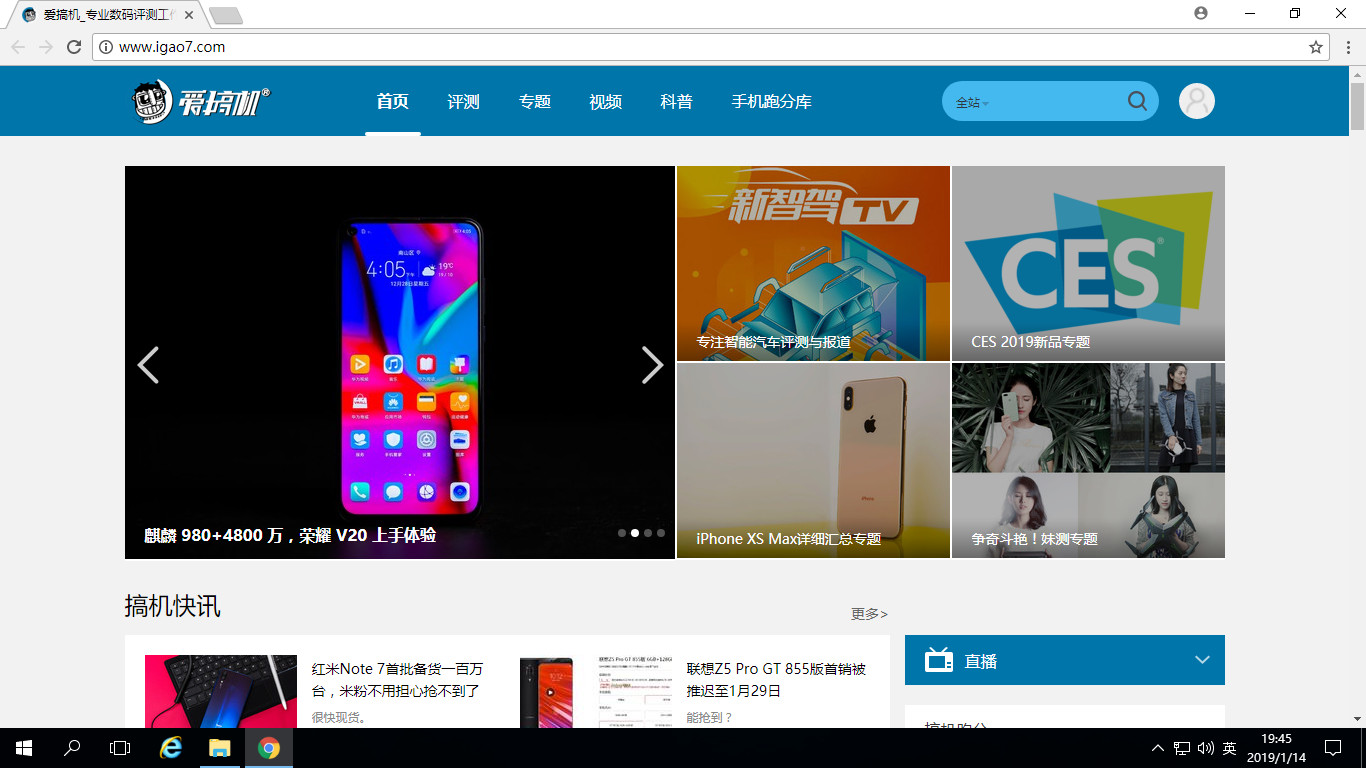Open a new tab
Screen dimensions: 1366x768
click(x=226, y=15)
